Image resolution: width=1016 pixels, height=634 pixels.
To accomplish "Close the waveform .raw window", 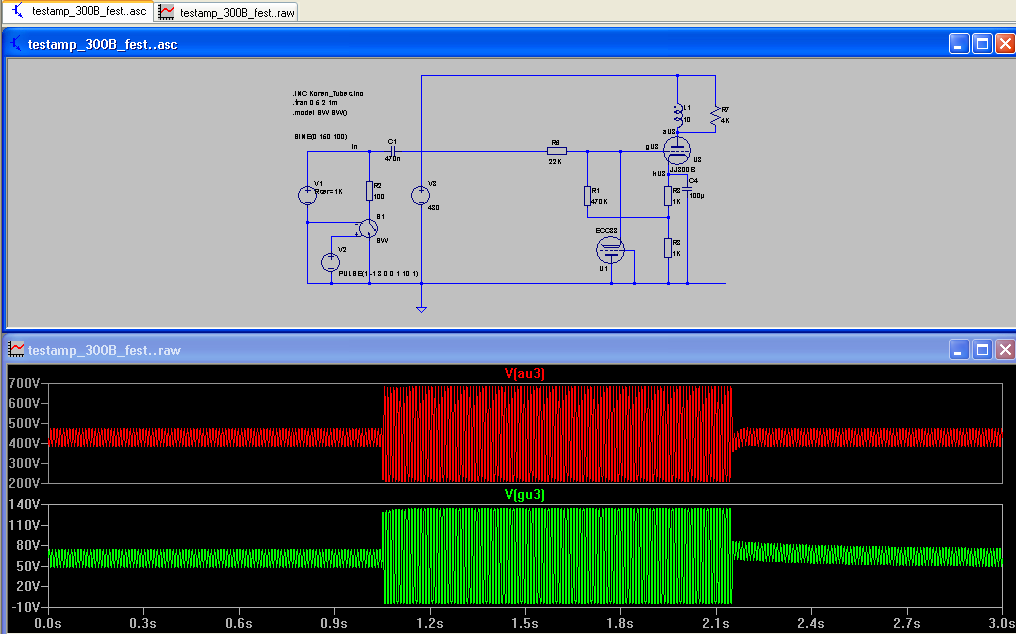I will [x=1003, y=349].
